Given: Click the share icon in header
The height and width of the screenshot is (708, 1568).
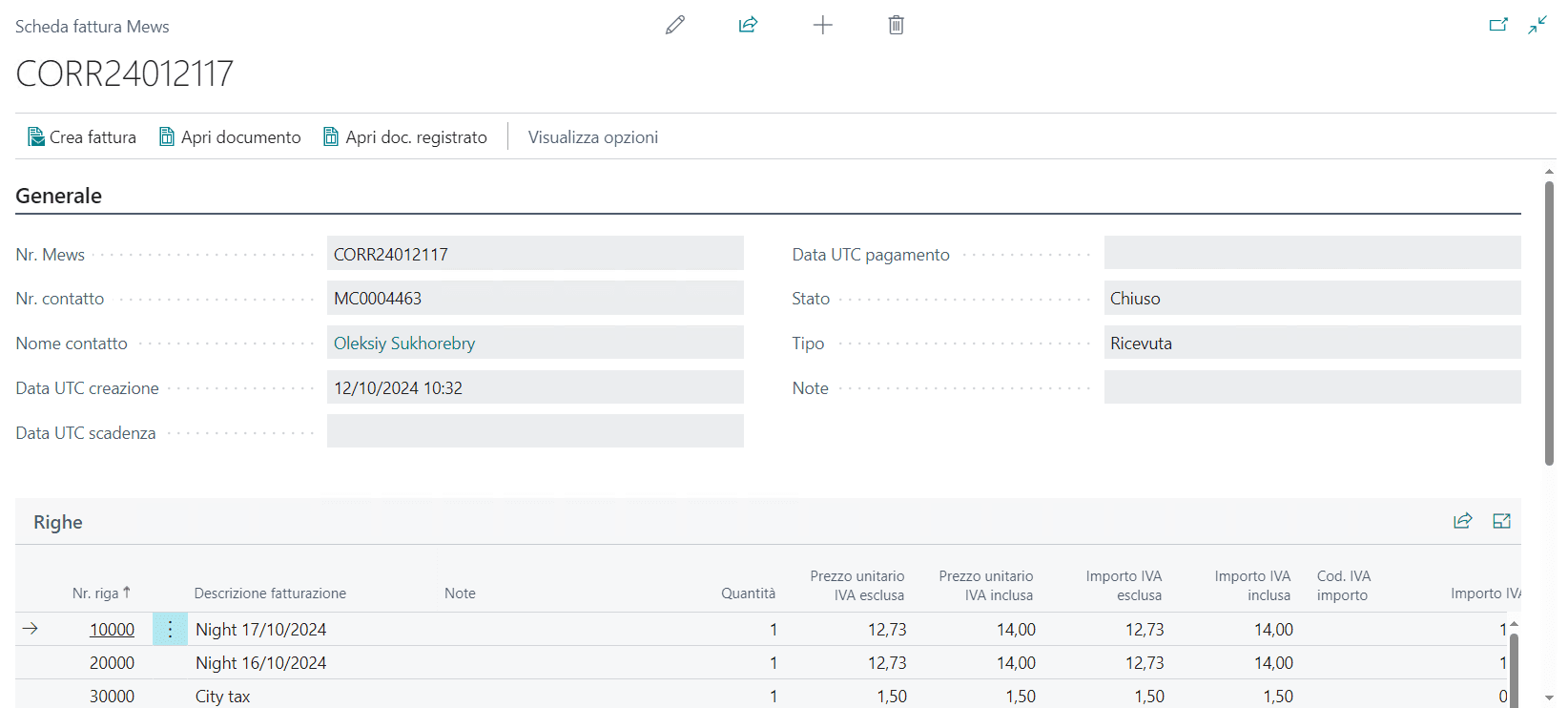Looking at the screenshot, I should coord(749,26).
